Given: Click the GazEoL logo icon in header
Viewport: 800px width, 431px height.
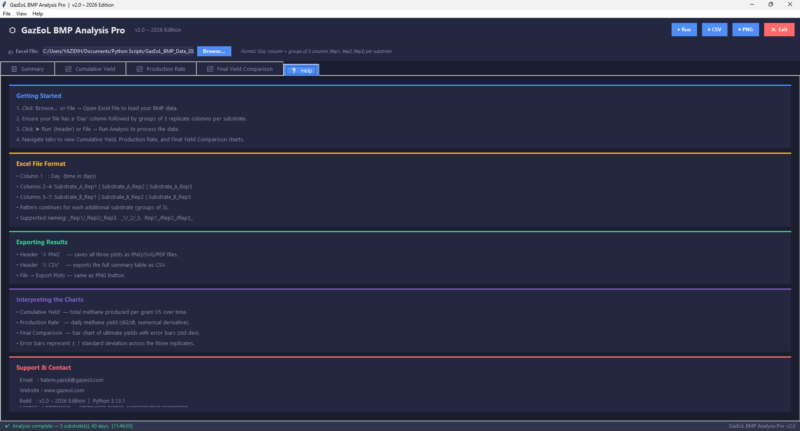Looking at the screenshot, I should (x=11, y=30).
